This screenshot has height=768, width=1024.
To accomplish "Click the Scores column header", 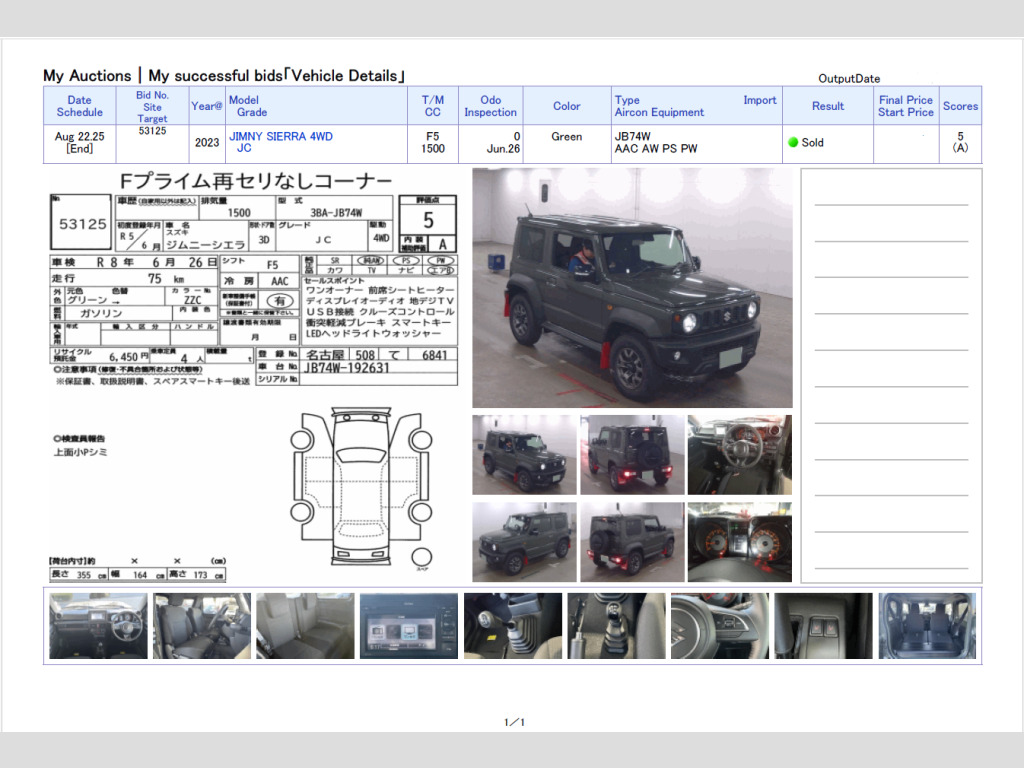I will click(x=960, y=106).
